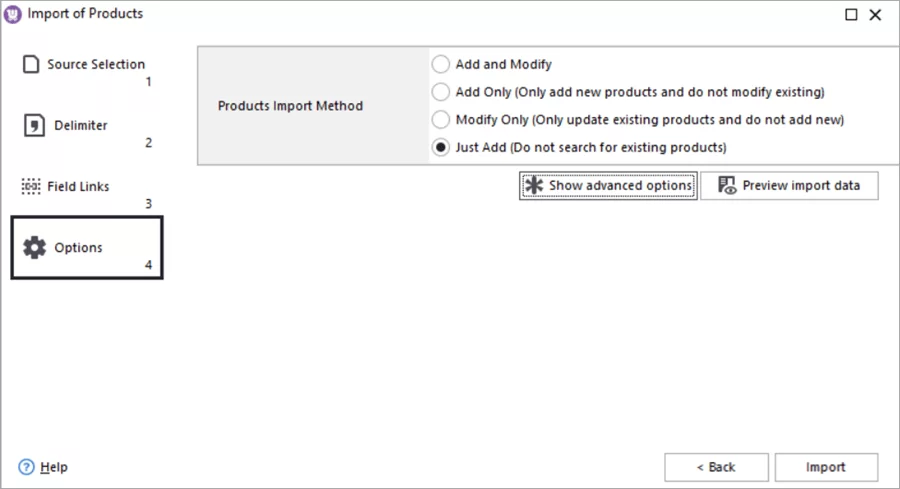Click the Source Selection page icon
This screenshot has height=489, width=900.
pos(31,64)
